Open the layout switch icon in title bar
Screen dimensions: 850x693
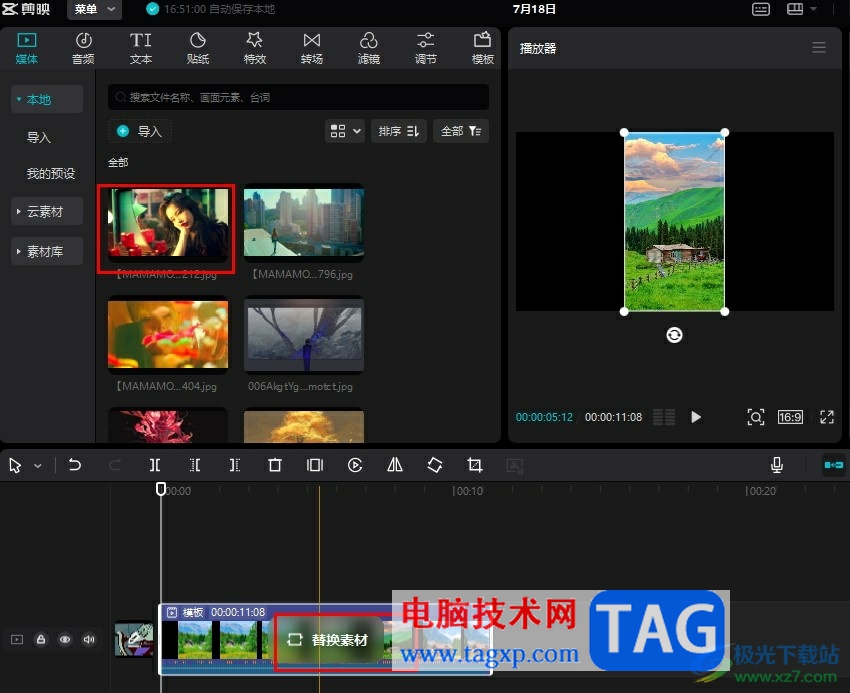(x=795, y=9)
